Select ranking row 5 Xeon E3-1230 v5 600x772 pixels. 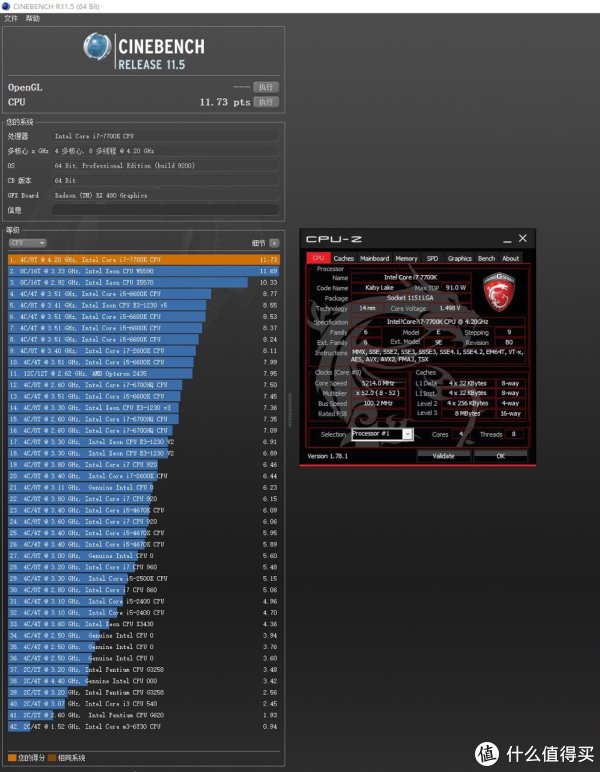[144, 305]
